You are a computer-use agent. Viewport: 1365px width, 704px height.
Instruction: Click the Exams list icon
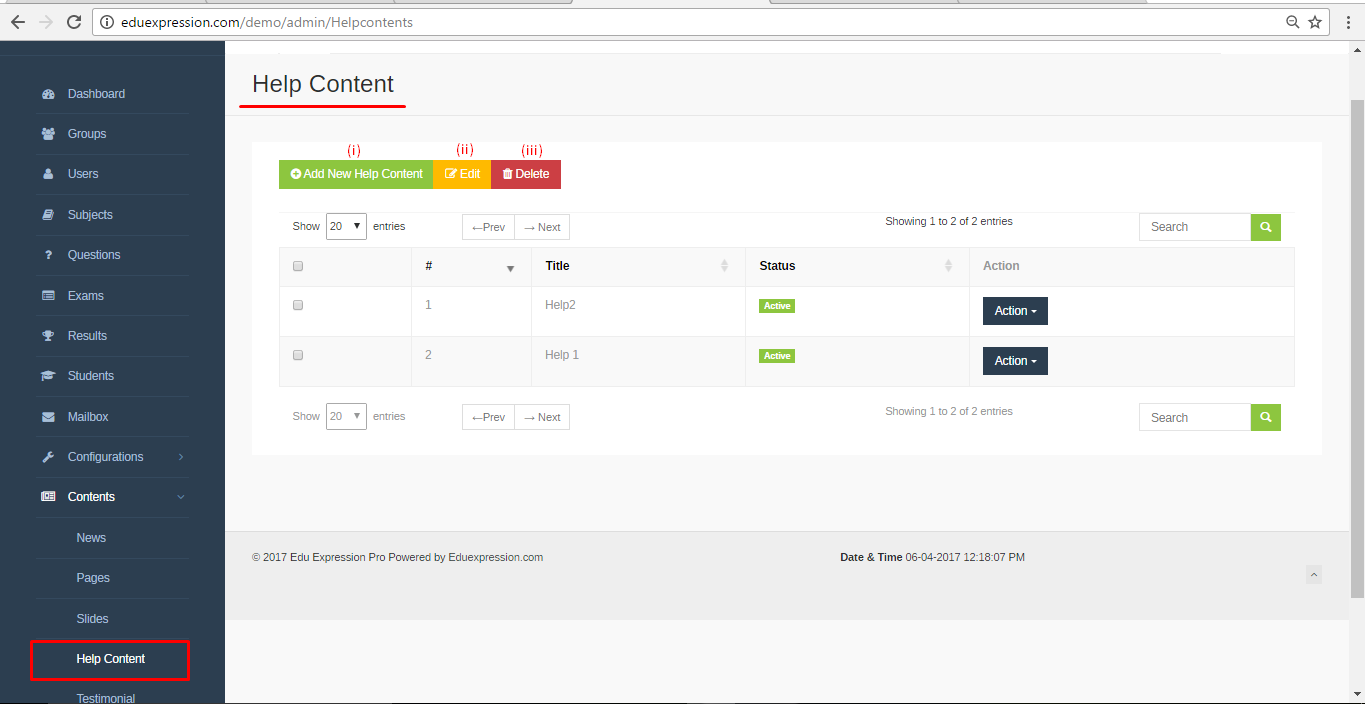48,296
